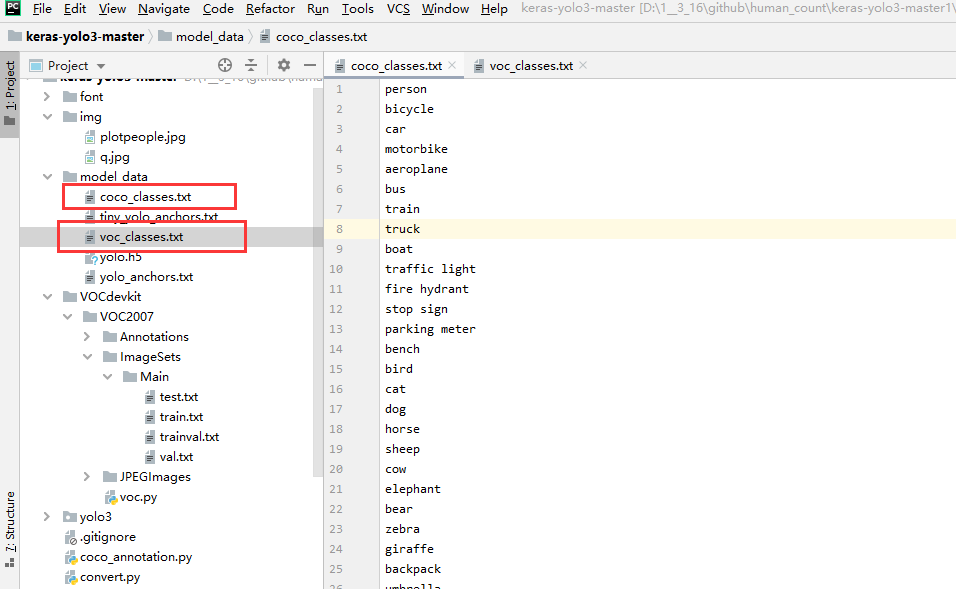This screenshot has width=956, height=589.
Task: Click model_data in the breadcrumb
Action: (209, 37)
